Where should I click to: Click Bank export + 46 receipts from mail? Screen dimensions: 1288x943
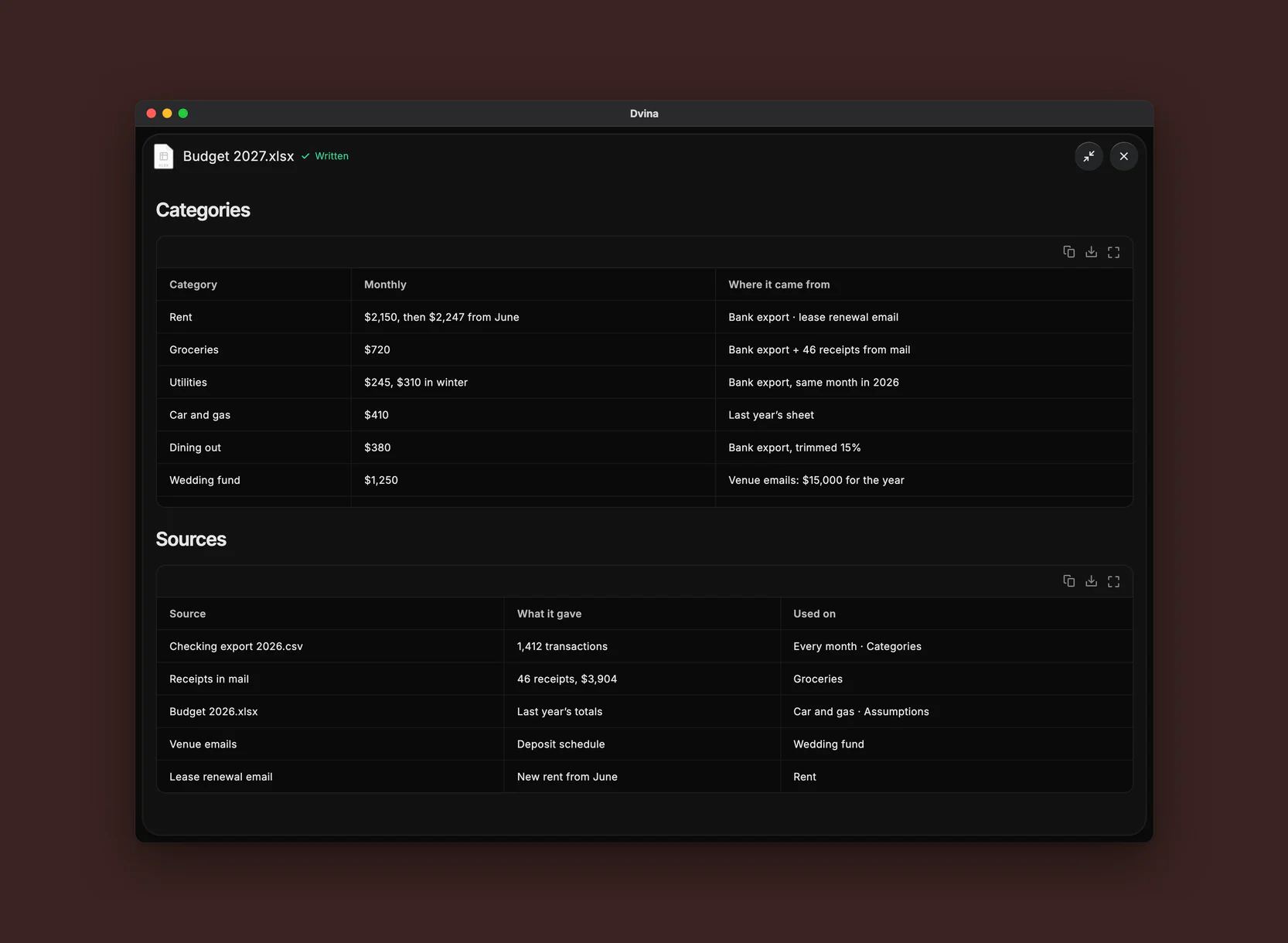tap(924, 349)
